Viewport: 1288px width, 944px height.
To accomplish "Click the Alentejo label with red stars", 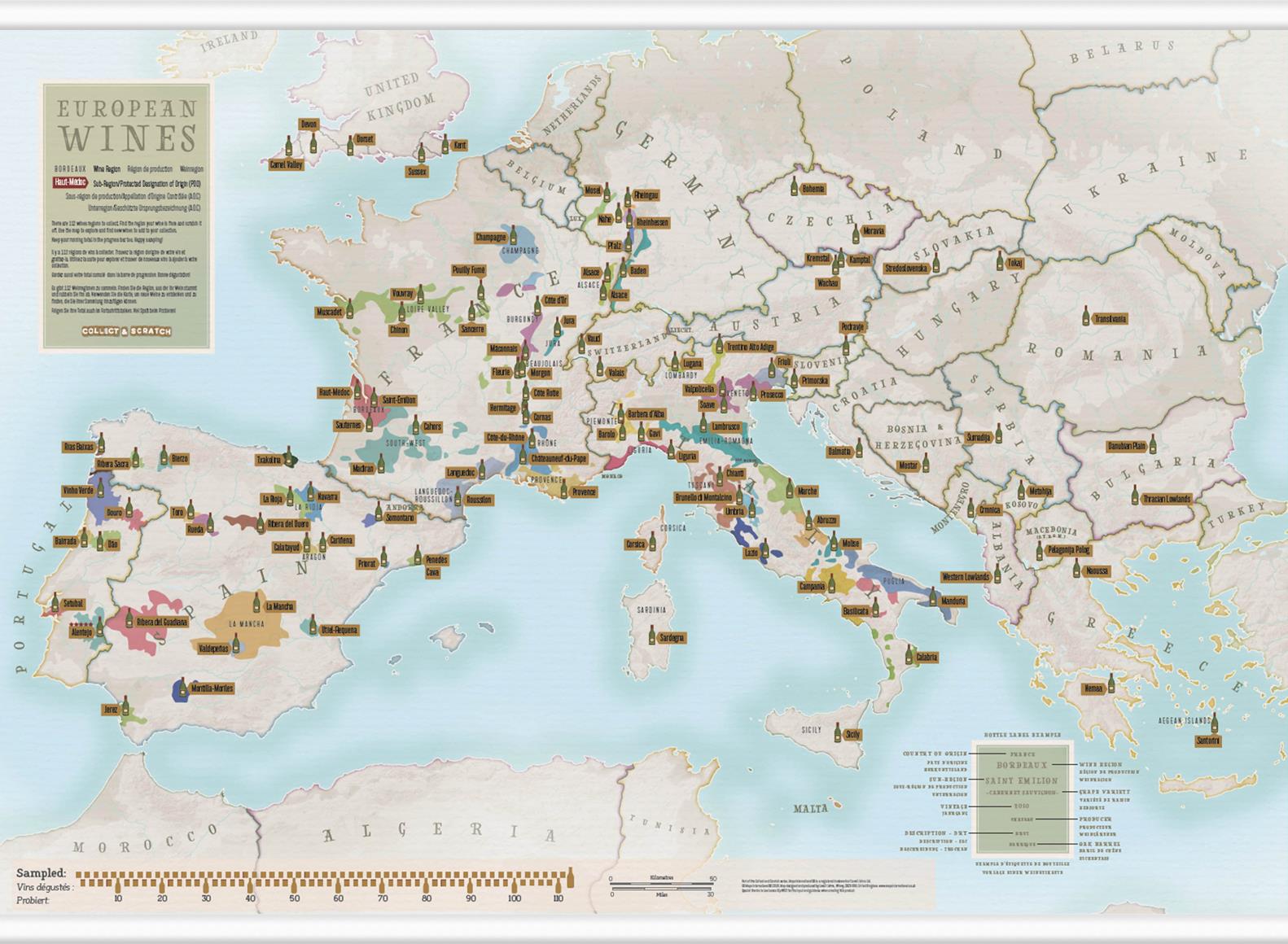I will pos(81,632).
